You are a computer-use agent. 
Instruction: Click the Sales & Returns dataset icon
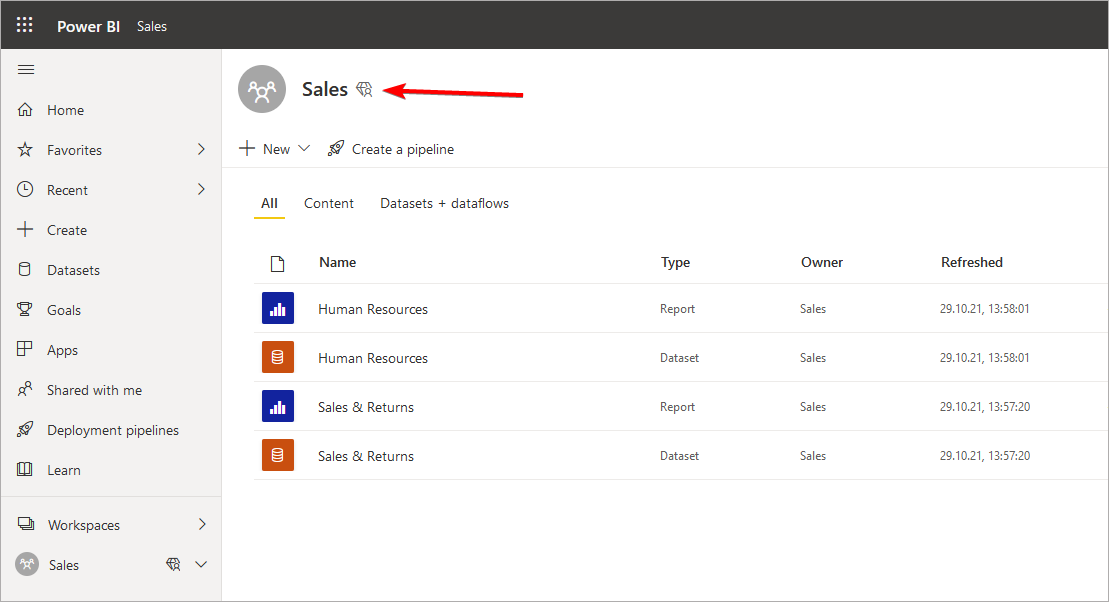coord(278,456)
